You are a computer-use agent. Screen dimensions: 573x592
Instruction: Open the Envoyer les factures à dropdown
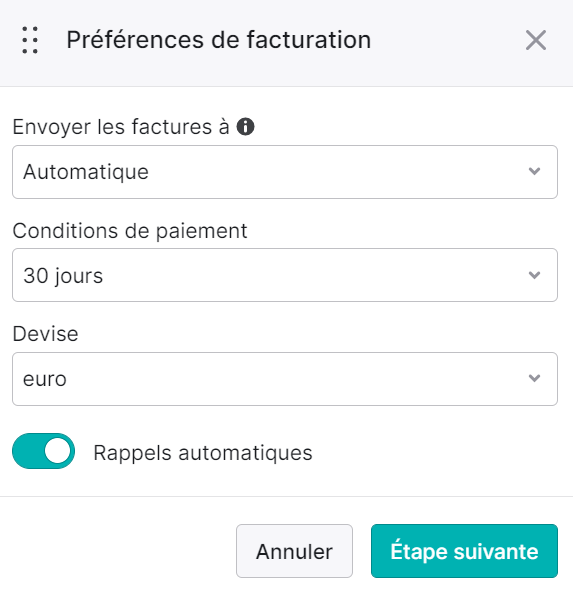pos(285,172)
